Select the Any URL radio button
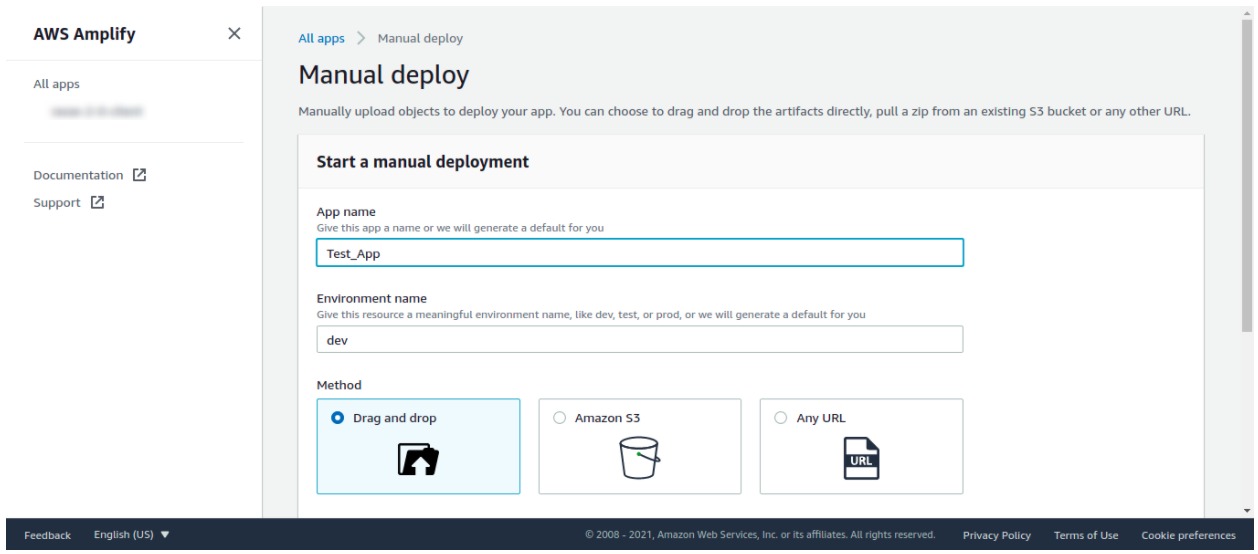 point(781,418)
